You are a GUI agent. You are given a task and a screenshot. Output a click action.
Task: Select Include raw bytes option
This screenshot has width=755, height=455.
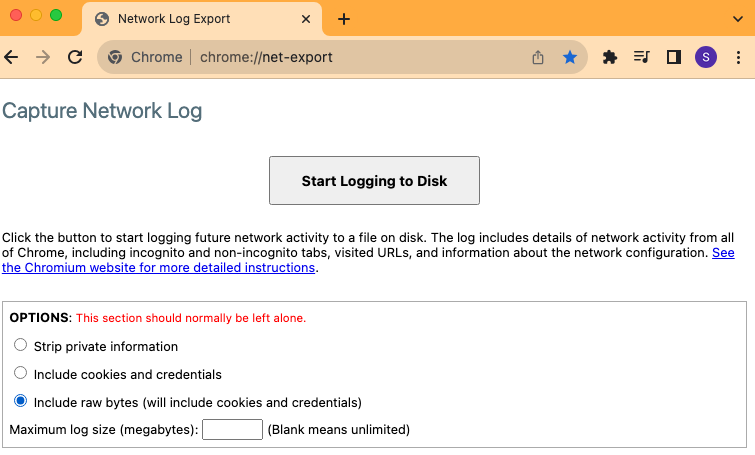coord(21,402)
